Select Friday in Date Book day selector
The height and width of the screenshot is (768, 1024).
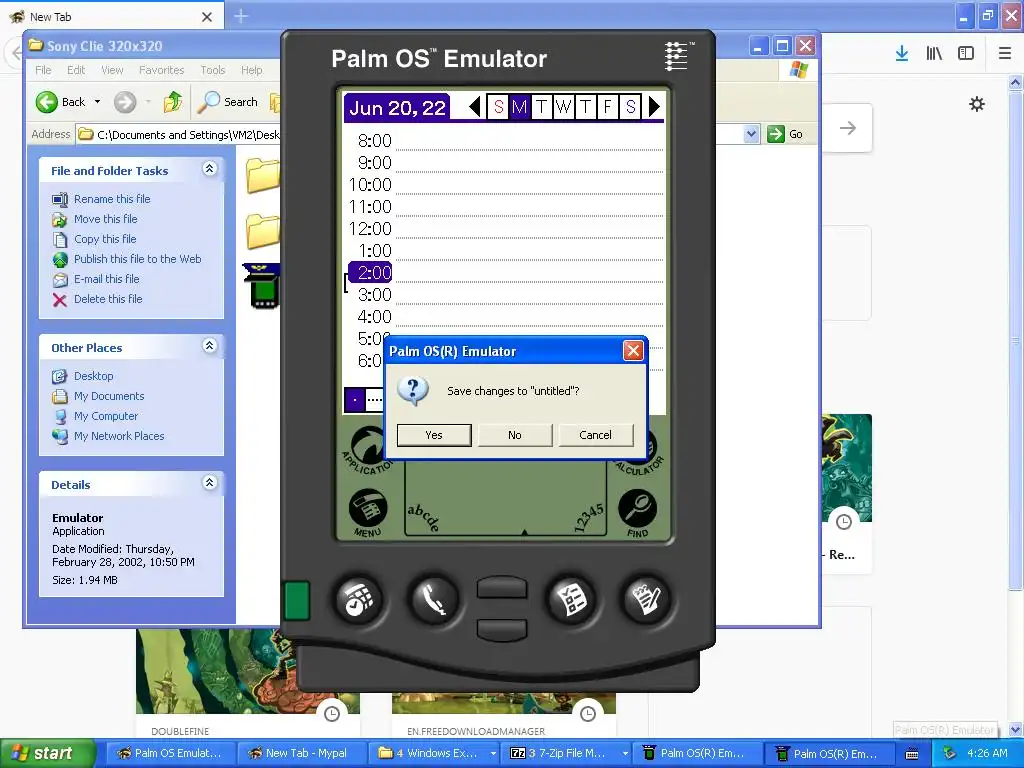tap(607, 106)
